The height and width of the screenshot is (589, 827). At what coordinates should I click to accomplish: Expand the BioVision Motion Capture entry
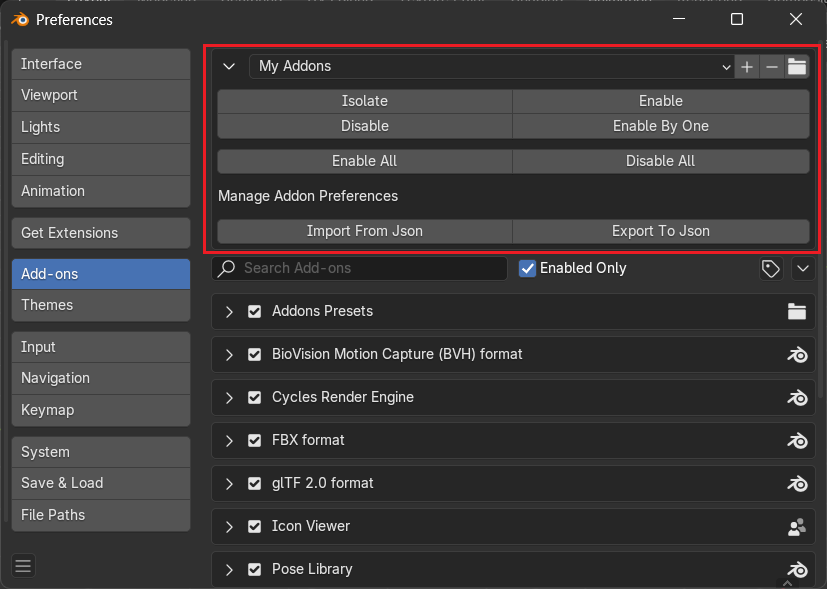point(229,354)
